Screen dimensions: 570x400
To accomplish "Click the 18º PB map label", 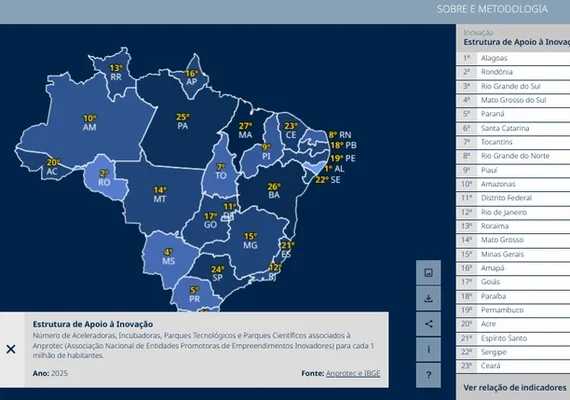I will pos(344,145).
